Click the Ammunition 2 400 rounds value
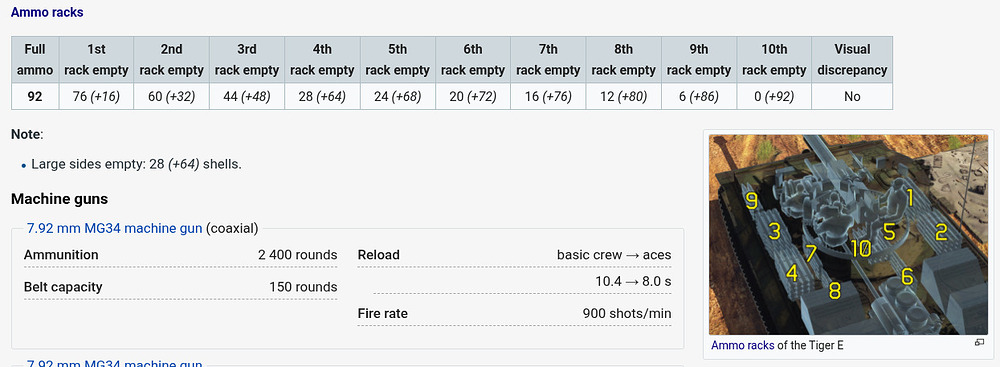This screenshot has height=367, width=1000. click(x=298, y=255)
